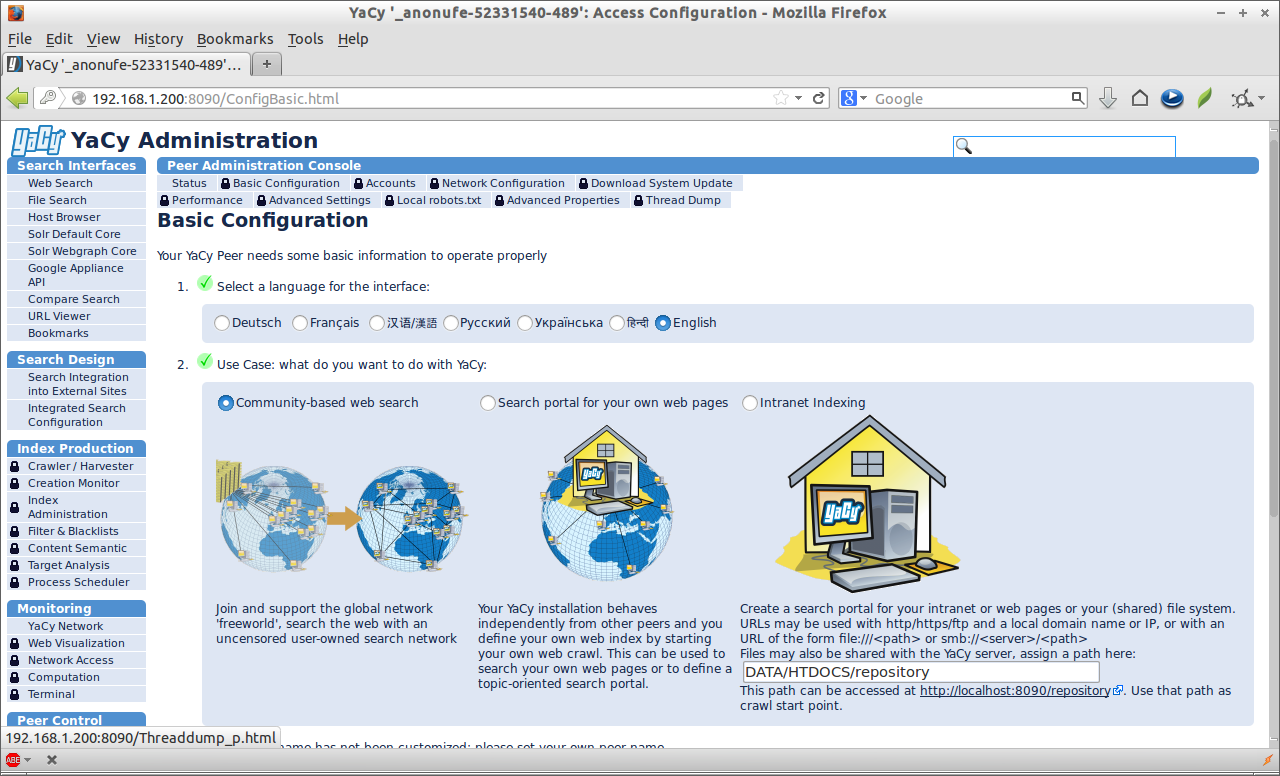Select English as interface language
This screenshot has height=776, width=1280.
pyautogui.click(x=663, y=323)
